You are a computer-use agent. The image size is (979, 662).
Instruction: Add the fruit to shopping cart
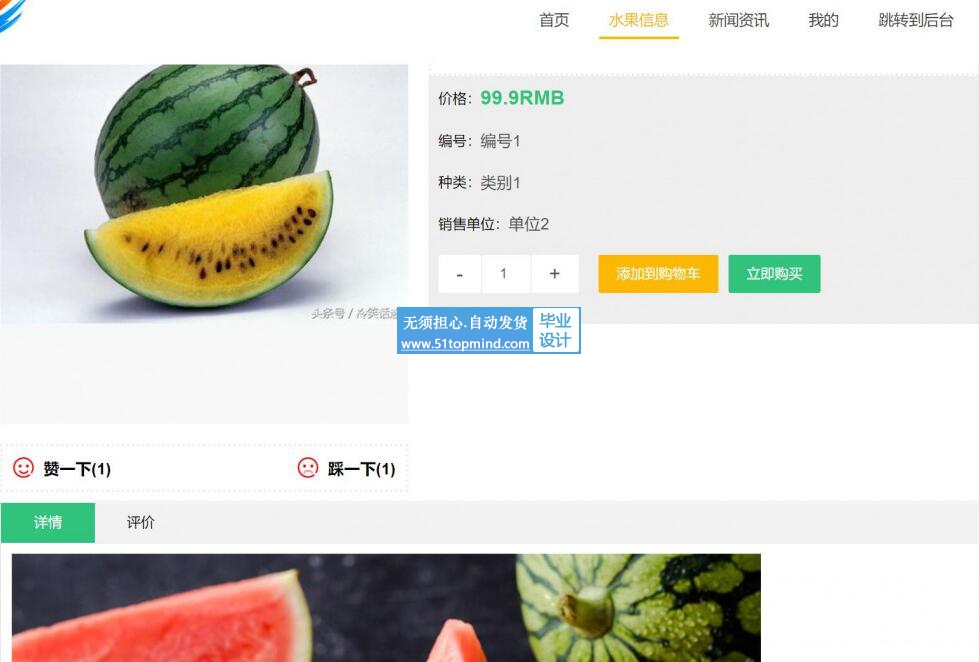click(658, 274)
